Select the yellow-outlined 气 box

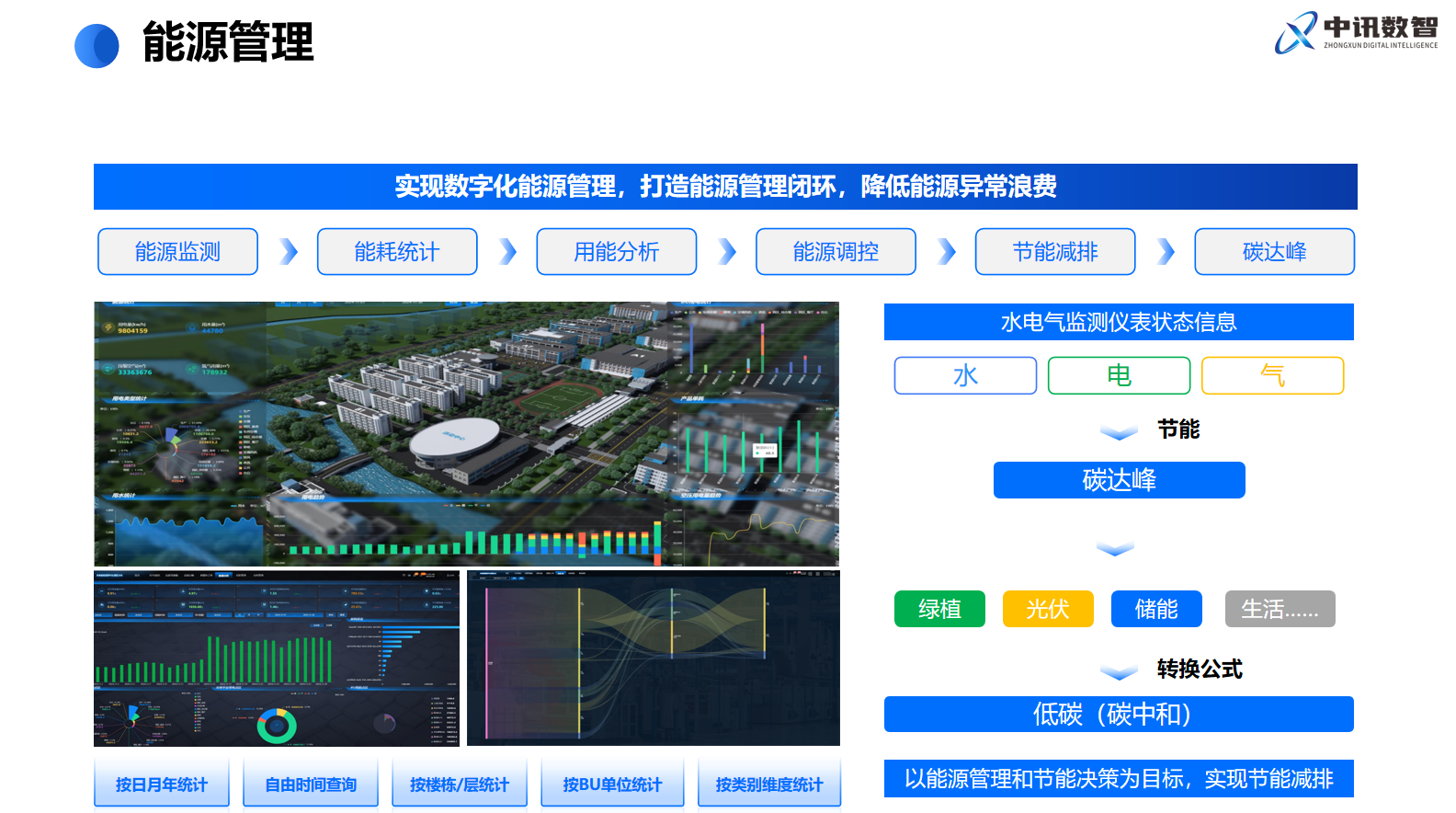(x=1272, y=375)
